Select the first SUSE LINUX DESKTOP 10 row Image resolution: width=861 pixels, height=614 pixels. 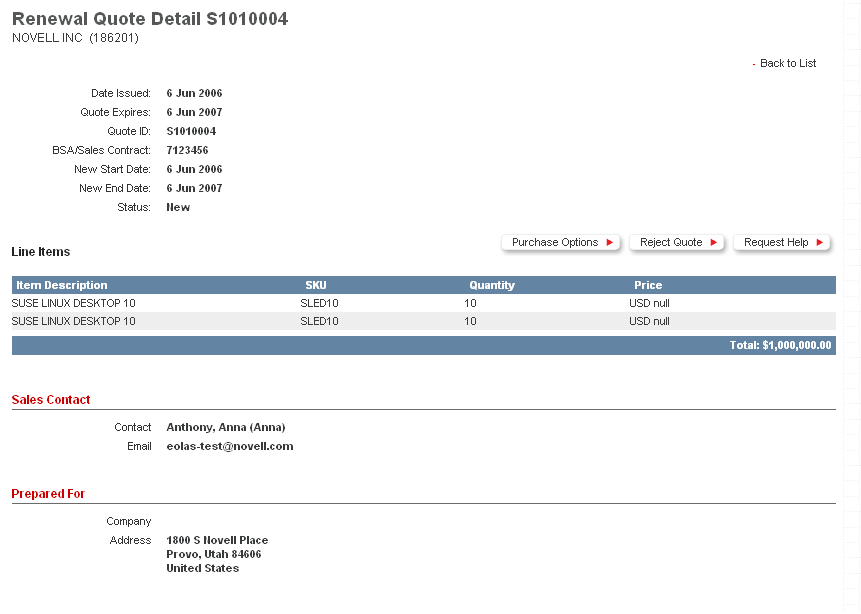424,303
